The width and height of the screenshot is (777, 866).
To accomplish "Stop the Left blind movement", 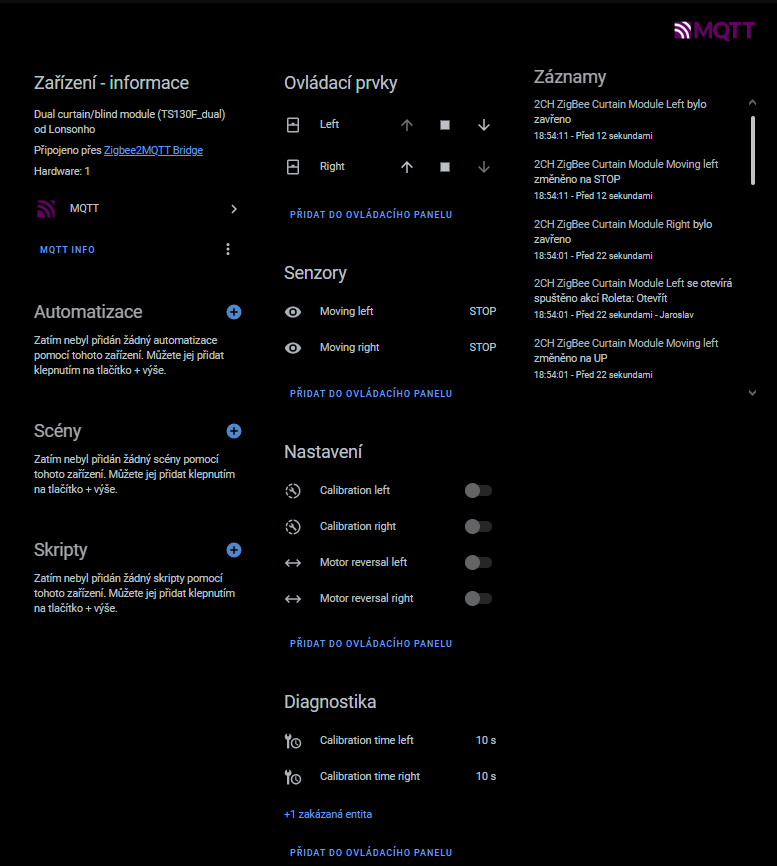I will click(x=445, y=125).
